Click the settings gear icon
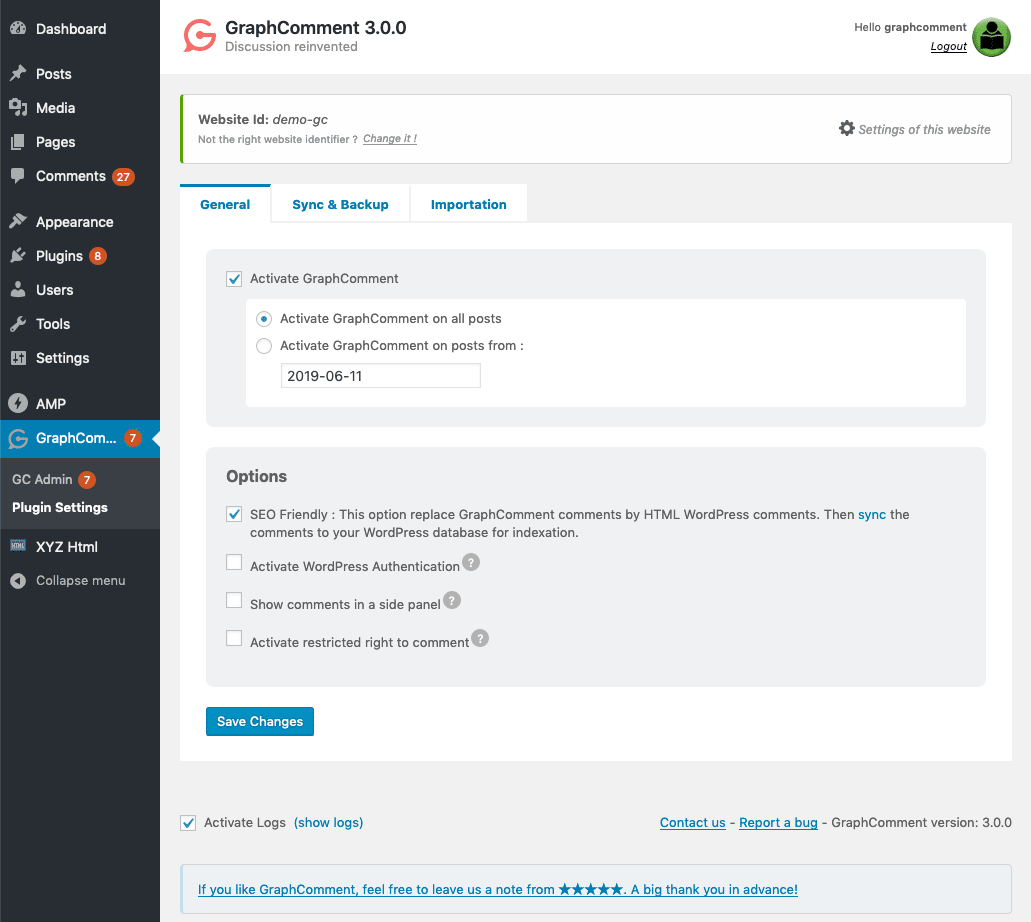This screenshot has height=922, width=1031. [x=847, y=128]
